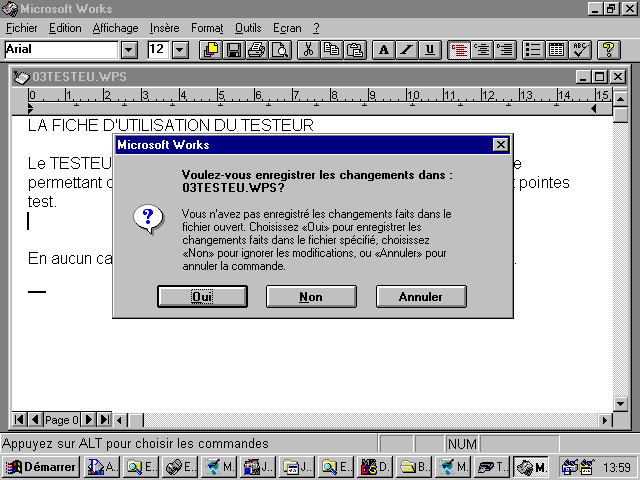Click Annuler to cancel the command
This screenshot has width=640, height=480.
tap(421, 296)
